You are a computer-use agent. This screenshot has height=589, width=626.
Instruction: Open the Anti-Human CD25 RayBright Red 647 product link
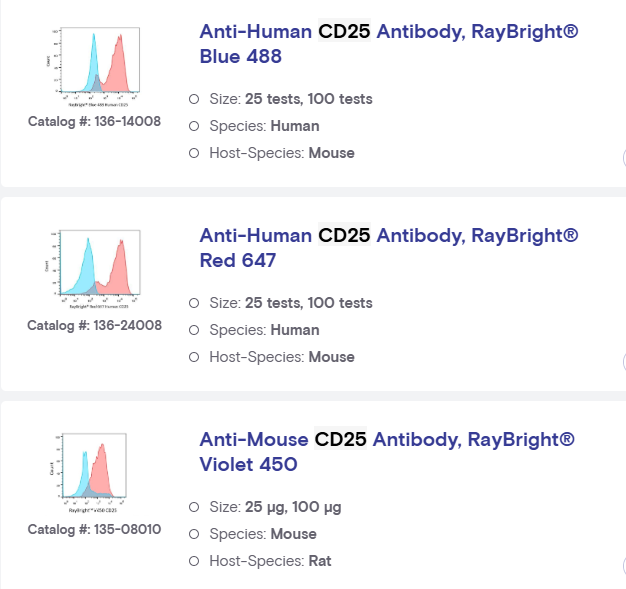pos(388,248)
